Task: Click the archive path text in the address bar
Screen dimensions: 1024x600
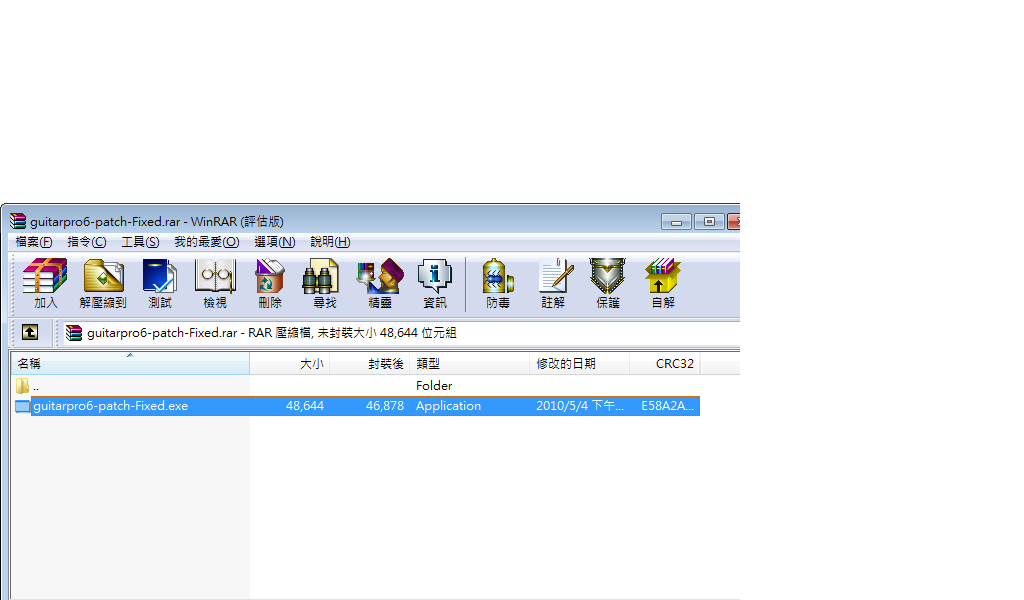Action: point(272,333)
